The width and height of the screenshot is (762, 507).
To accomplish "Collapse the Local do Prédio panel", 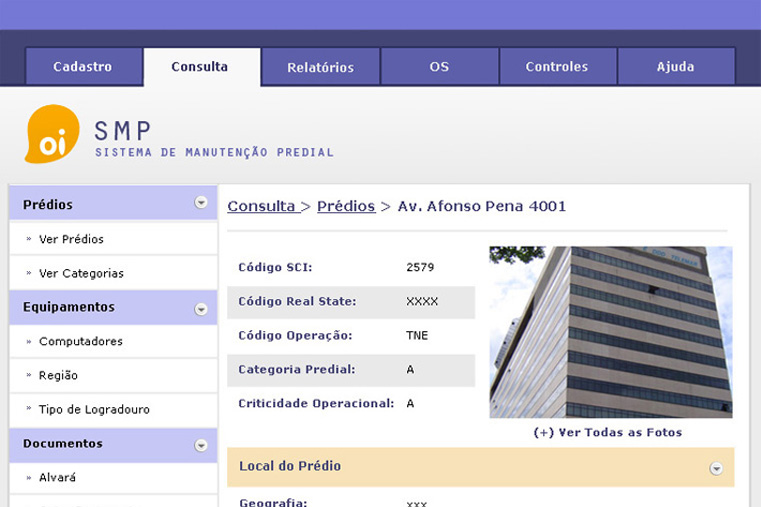I will [x=716, y=467].
